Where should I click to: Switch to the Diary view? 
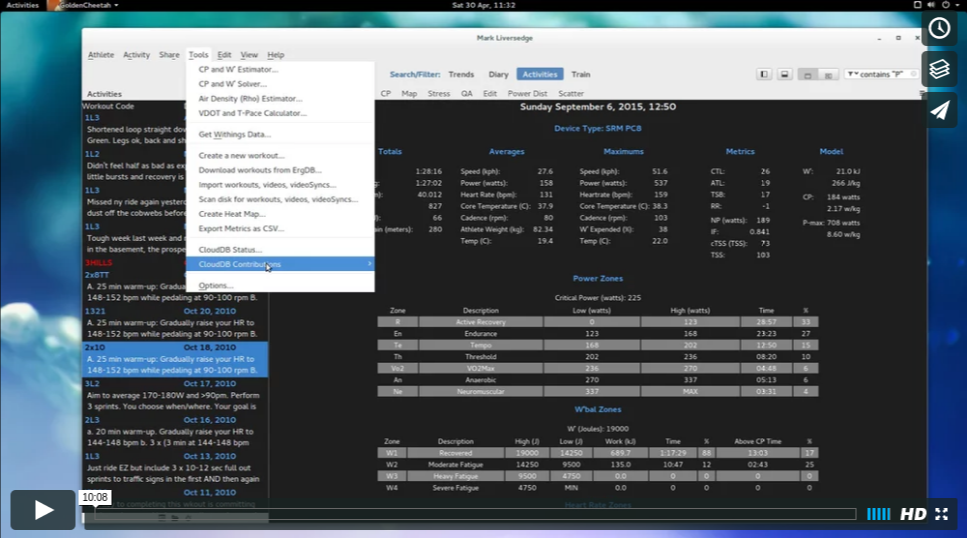point(498,74)
